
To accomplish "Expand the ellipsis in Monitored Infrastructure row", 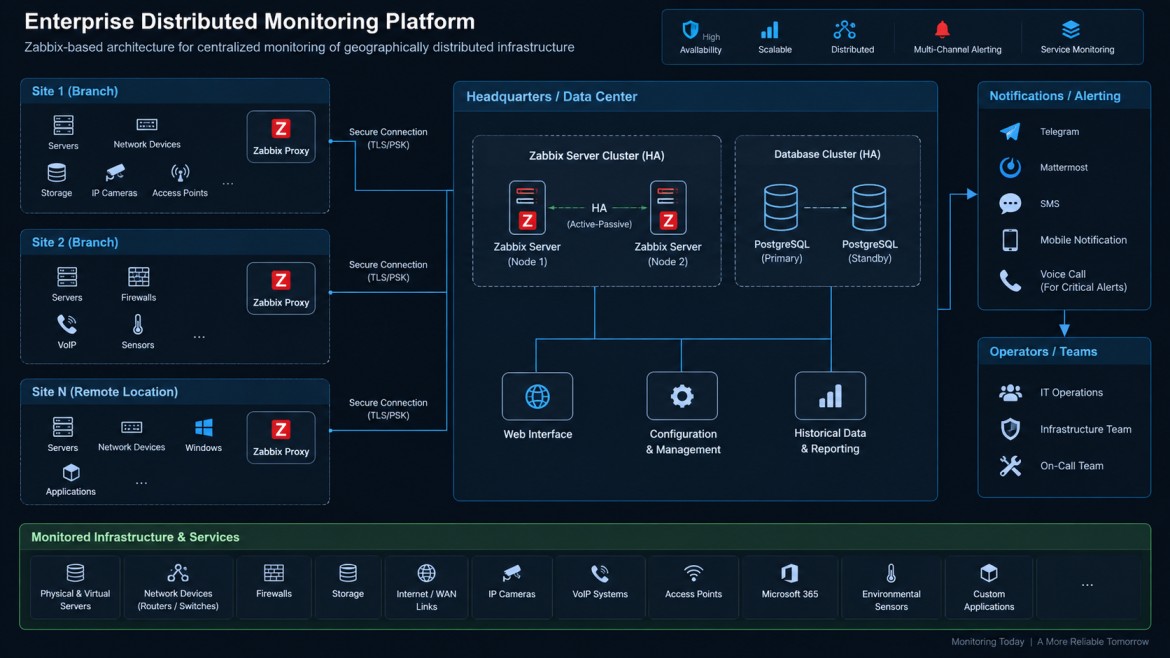I will pos(1087,586).
